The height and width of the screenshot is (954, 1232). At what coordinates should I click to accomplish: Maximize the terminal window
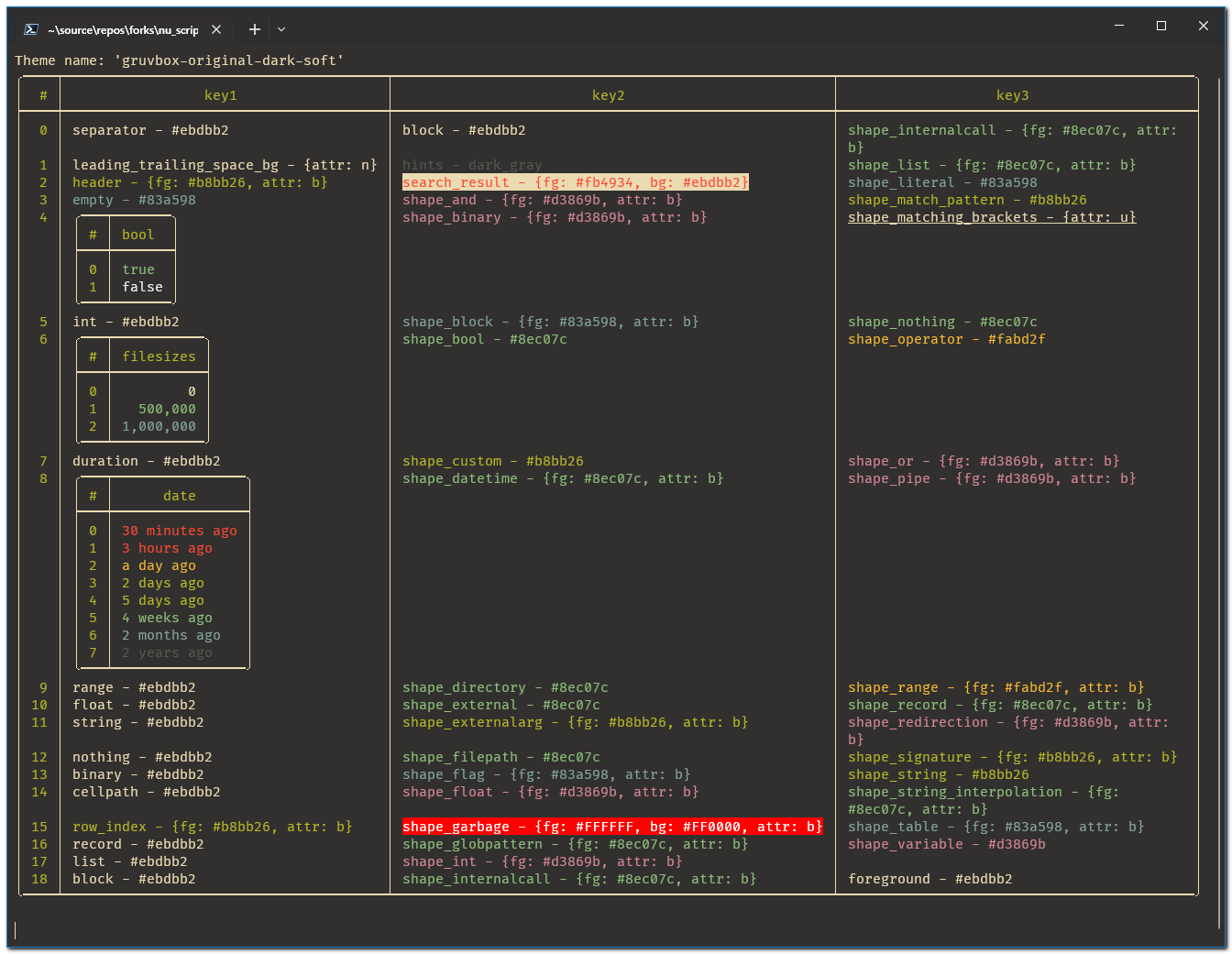1161,26
